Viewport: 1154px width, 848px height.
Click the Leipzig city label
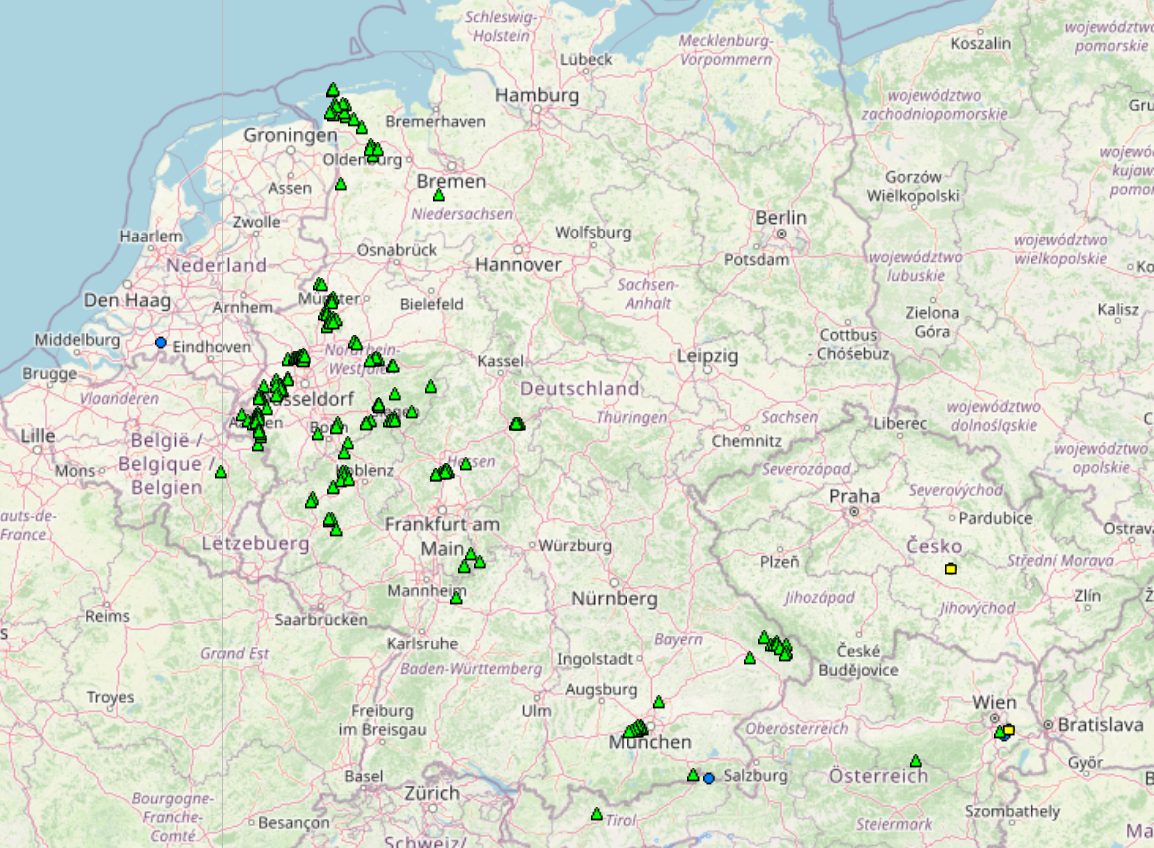707,356
